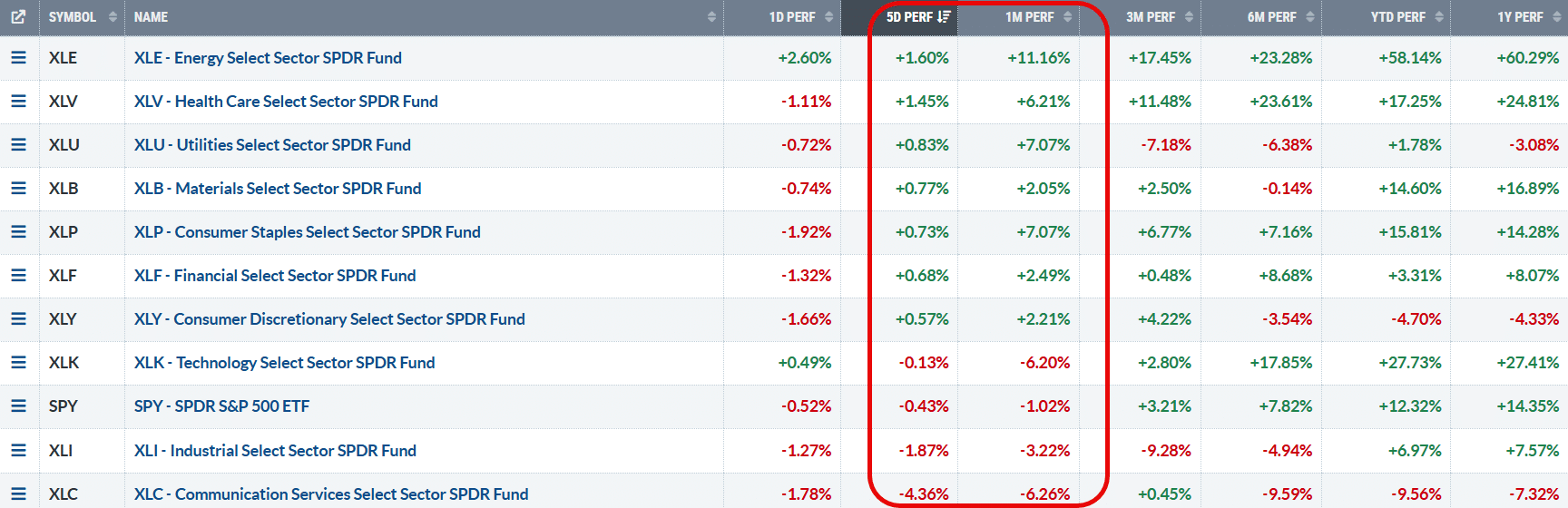1568x508 pixels.
Task: Open the SPDR S&P 500 ETF link
Action: (x=221, y=406)
